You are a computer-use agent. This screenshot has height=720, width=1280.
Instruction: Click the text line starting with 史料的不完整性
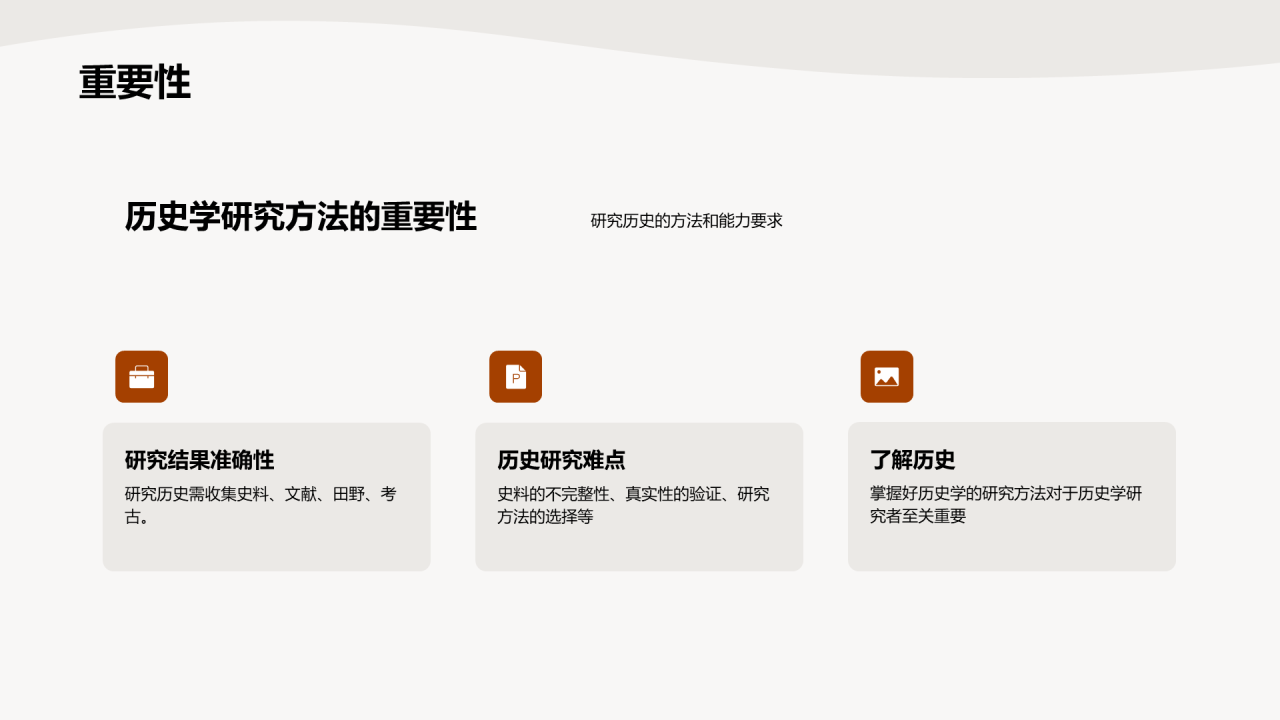633,494
